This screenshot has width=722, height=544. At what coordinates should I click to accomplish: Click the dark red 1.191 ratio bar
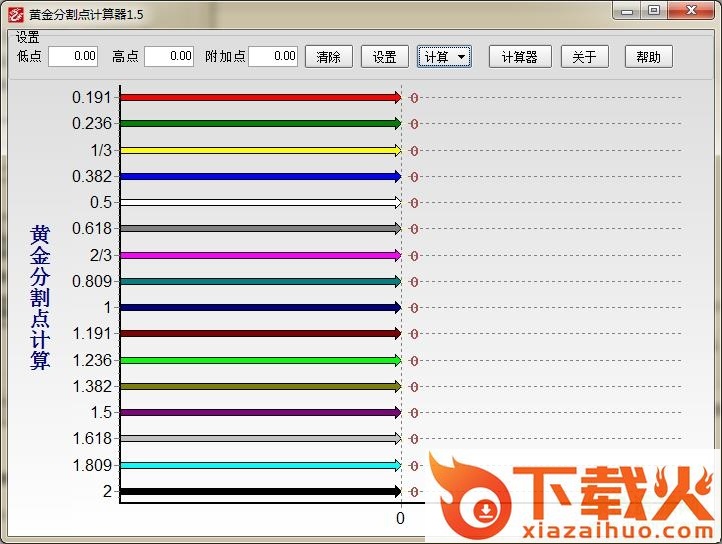point(261,333)
